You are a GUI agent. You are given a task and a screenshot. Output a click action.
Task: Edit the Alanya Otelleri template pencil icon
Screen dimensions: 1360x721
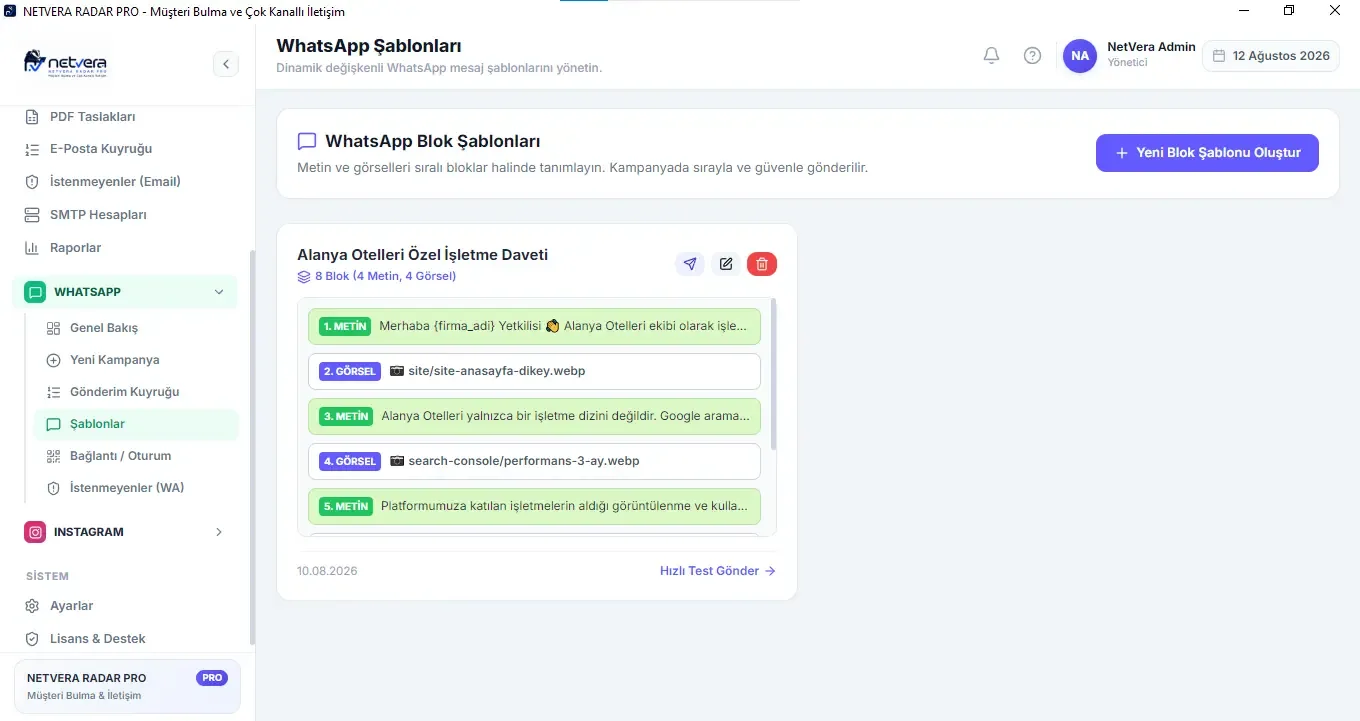pos(726,264)
